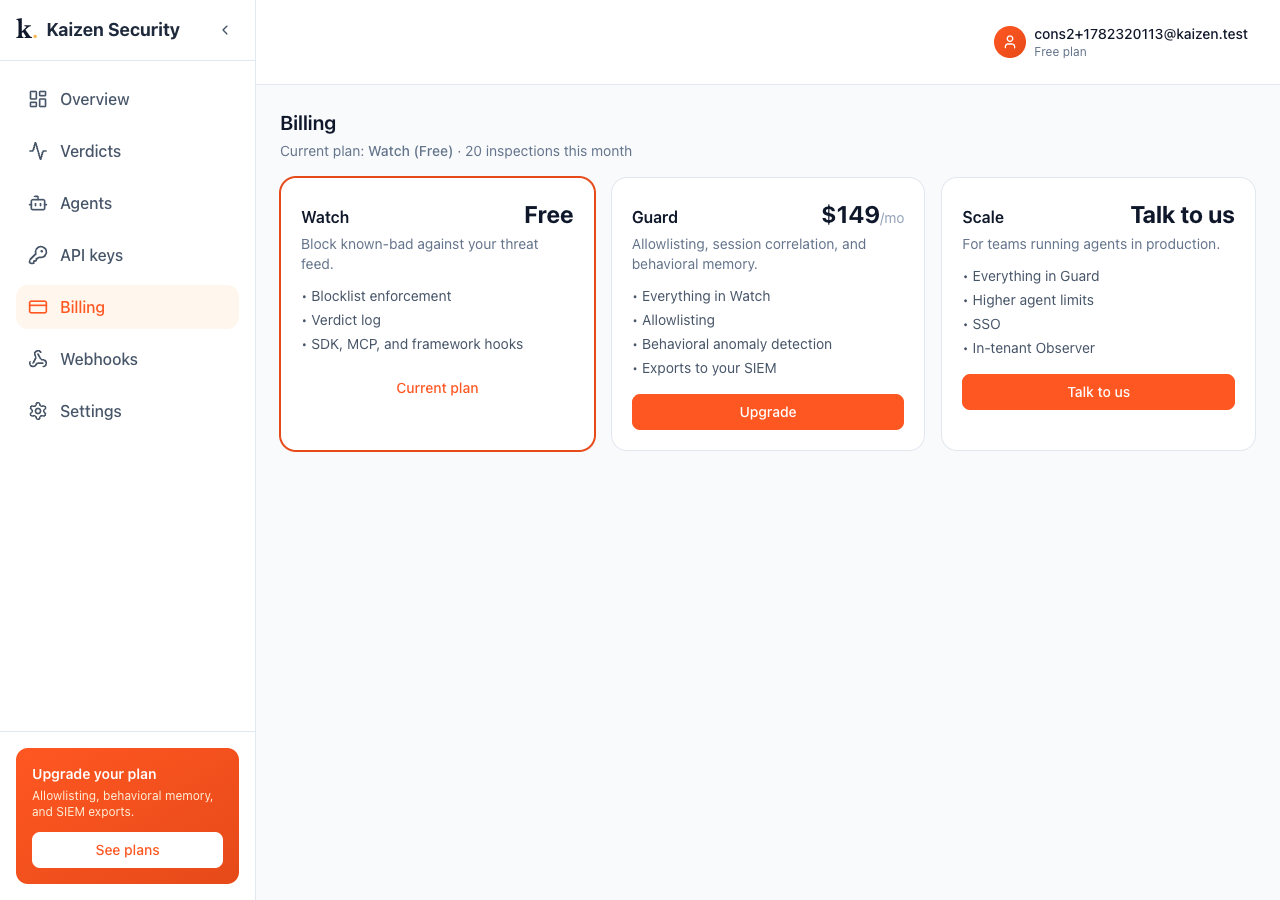
Task: Click the Billing page heading
Action: tap(308, 123)
